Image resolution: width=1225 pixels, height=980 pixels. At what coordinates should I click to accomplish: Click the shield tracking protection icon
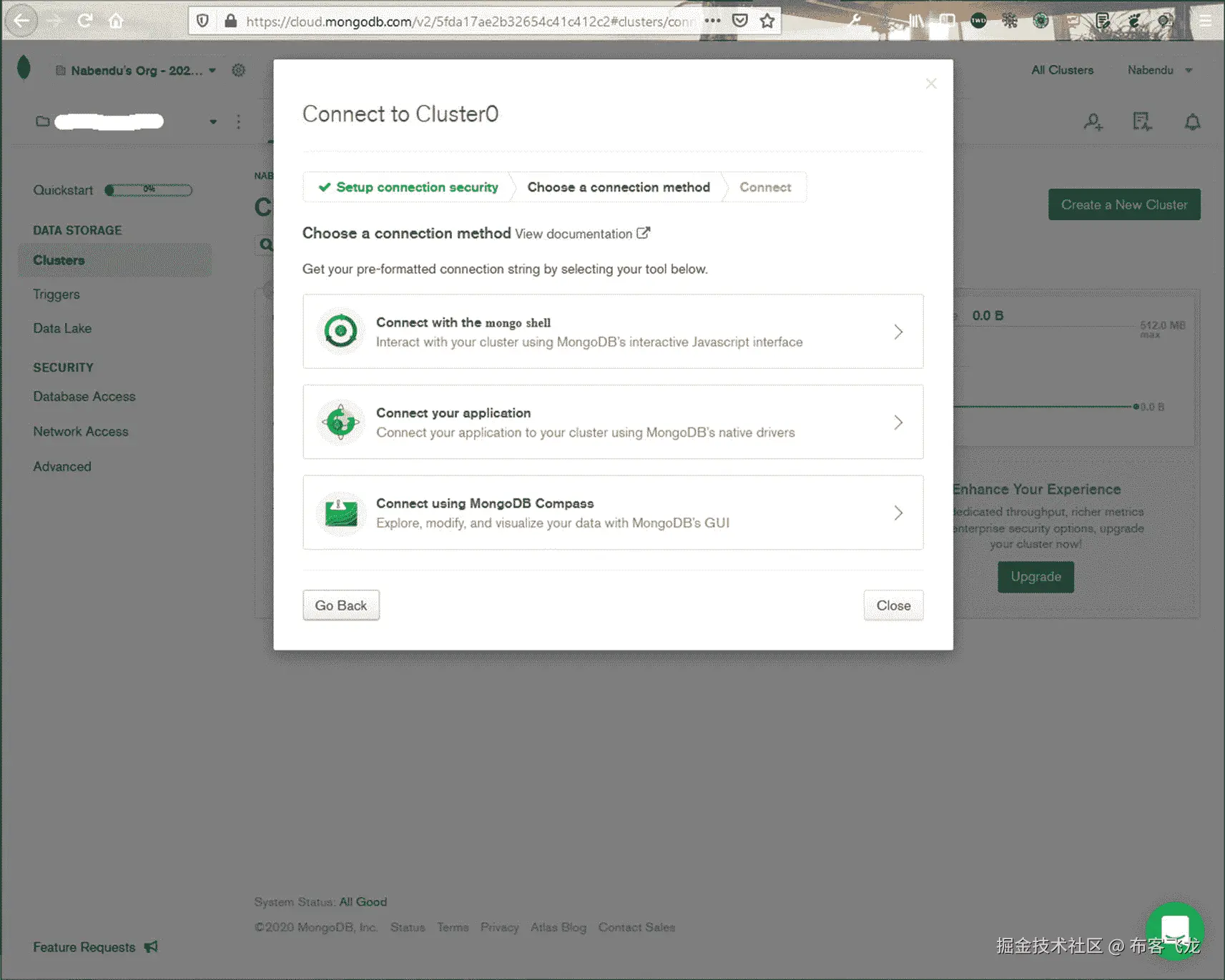(x=203, y=21)
